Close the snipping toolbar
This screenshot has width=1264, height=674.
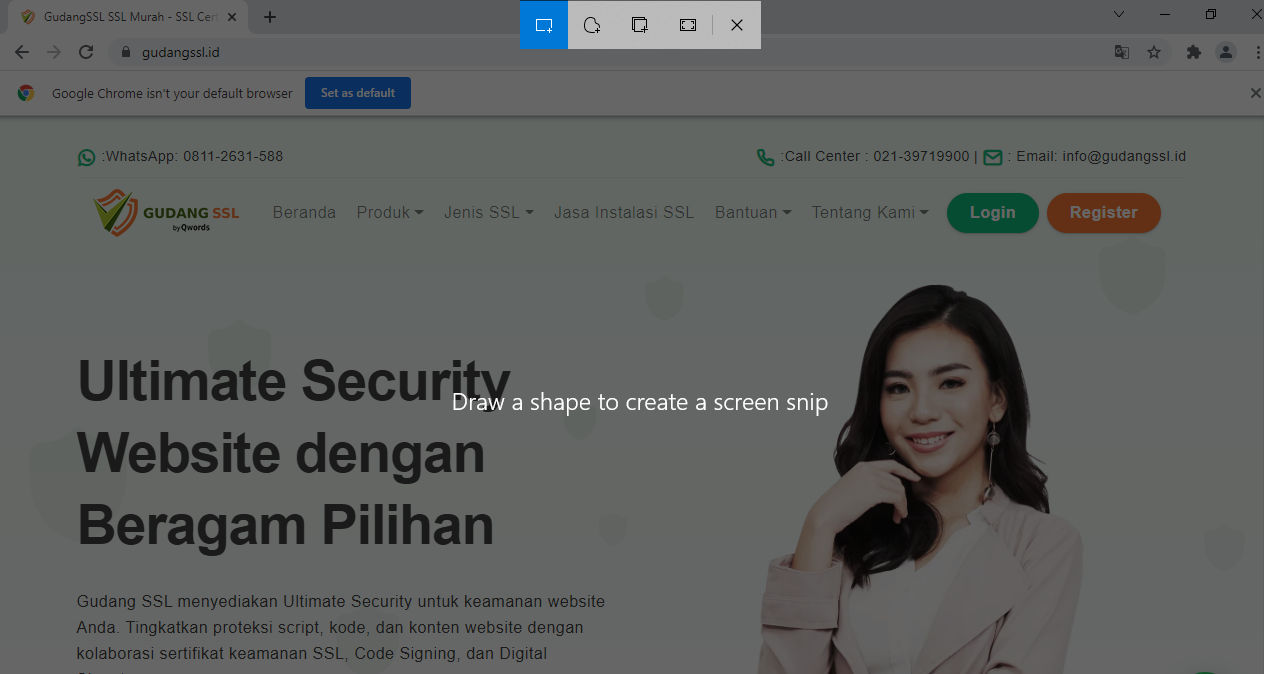[737, 25]
